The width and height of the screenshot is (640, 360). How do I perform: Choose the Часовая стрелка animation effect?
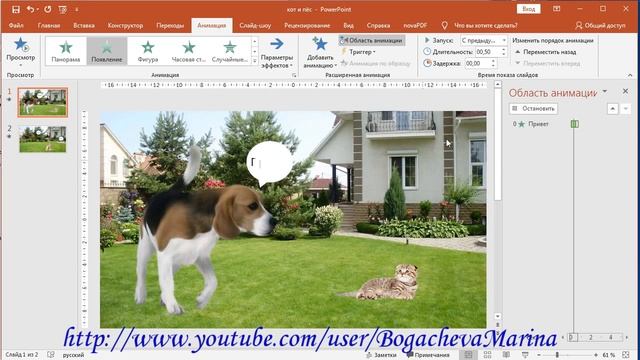point(189,51)
